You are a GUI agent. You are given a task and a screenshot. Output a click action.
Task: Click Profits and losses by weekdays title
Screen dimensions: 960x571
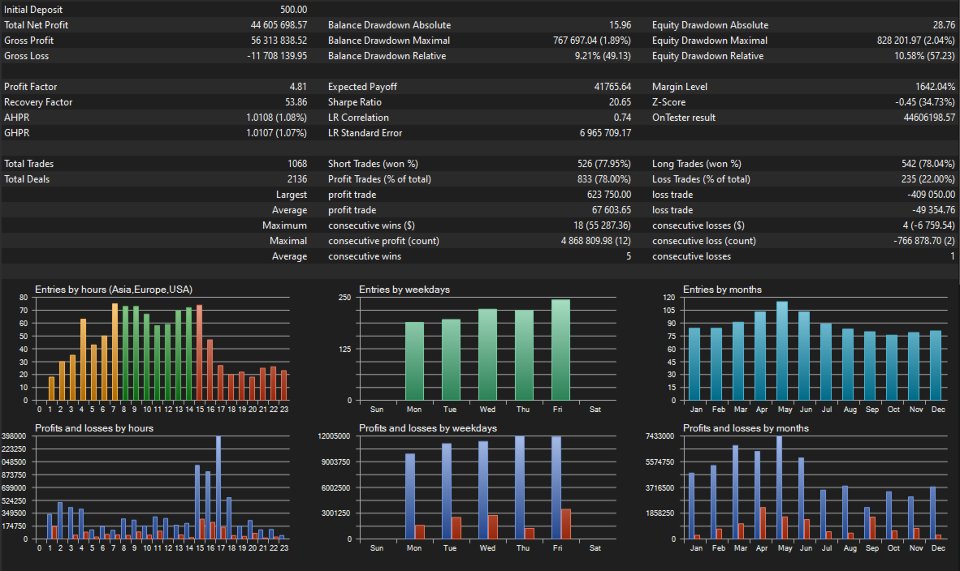[428, 428]
